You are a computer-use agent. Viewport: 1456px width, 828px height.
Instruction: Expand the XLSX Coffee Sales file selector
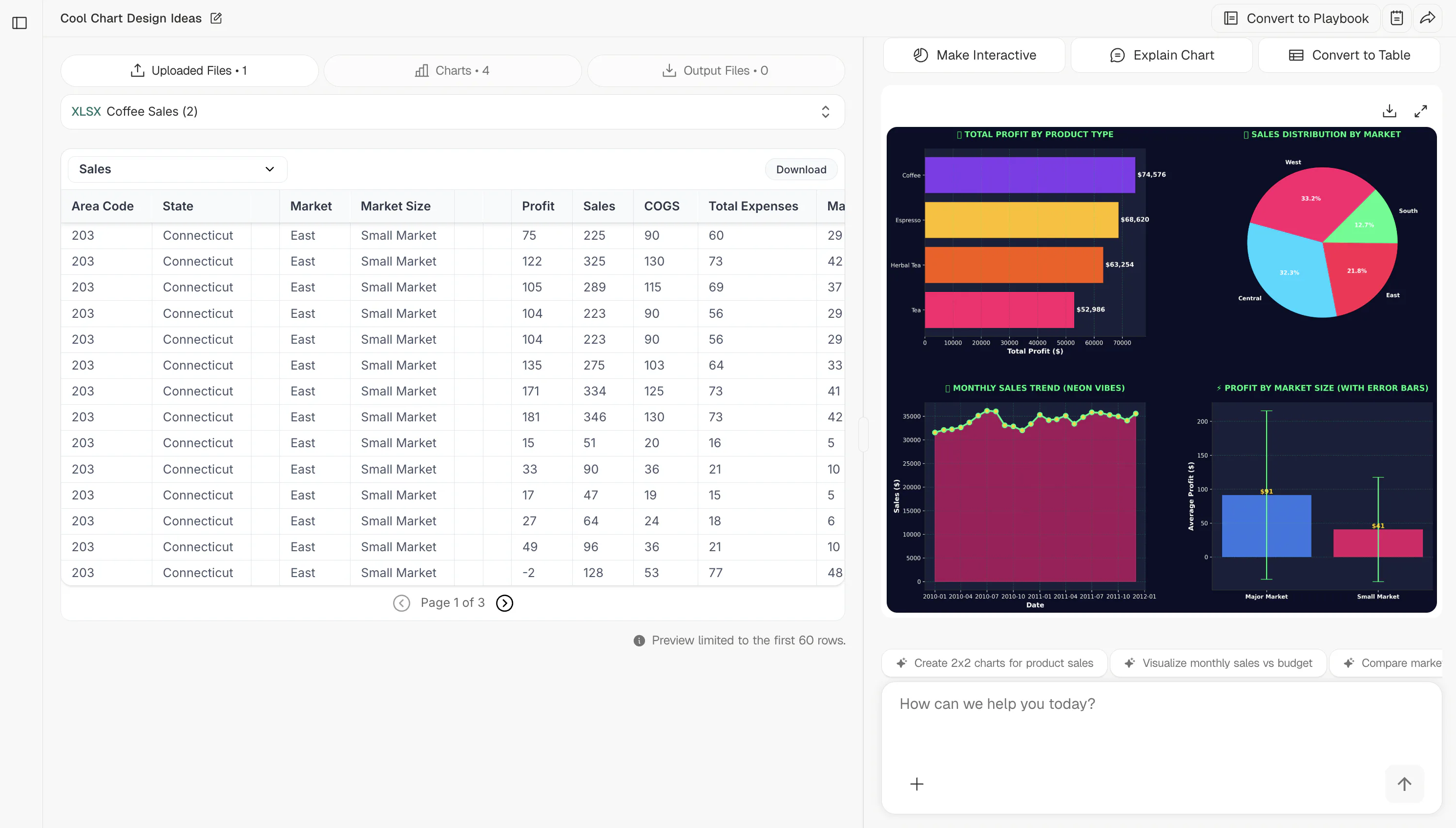[x=826, y=111]
